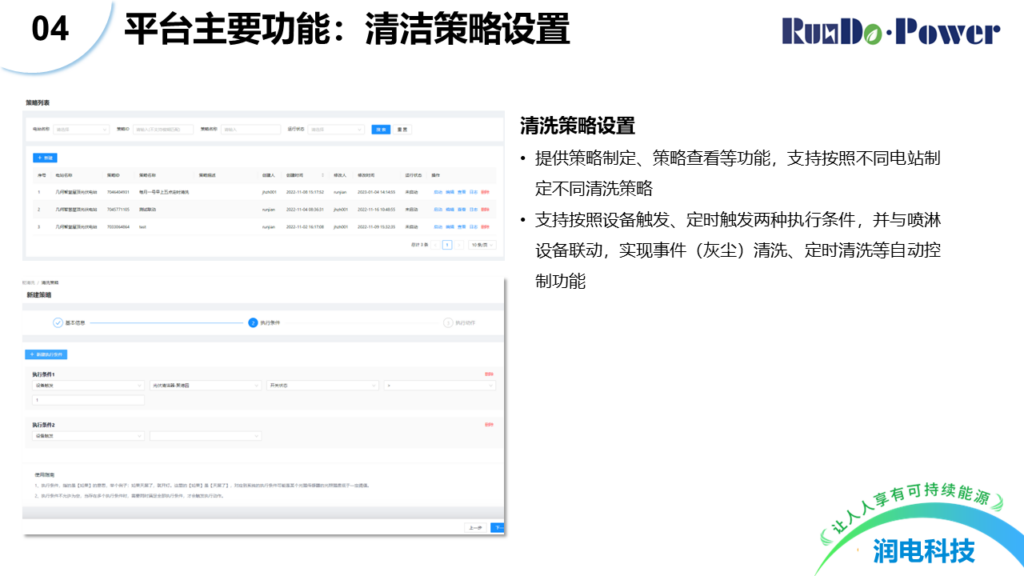The image size is (1024, 576).
Task: Focus the value input under 执行条件1
Action: pyautogui.click(x=88, y=400)
